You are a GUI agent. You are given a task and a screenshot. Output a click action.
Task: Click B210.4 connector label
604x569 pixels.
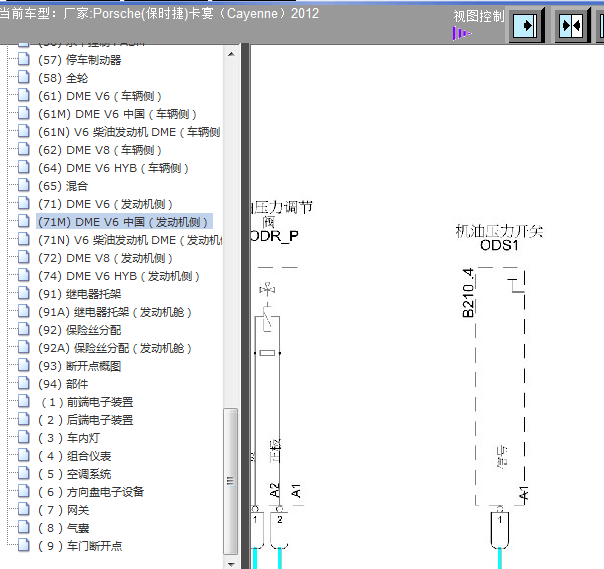(x=468, y=293)
